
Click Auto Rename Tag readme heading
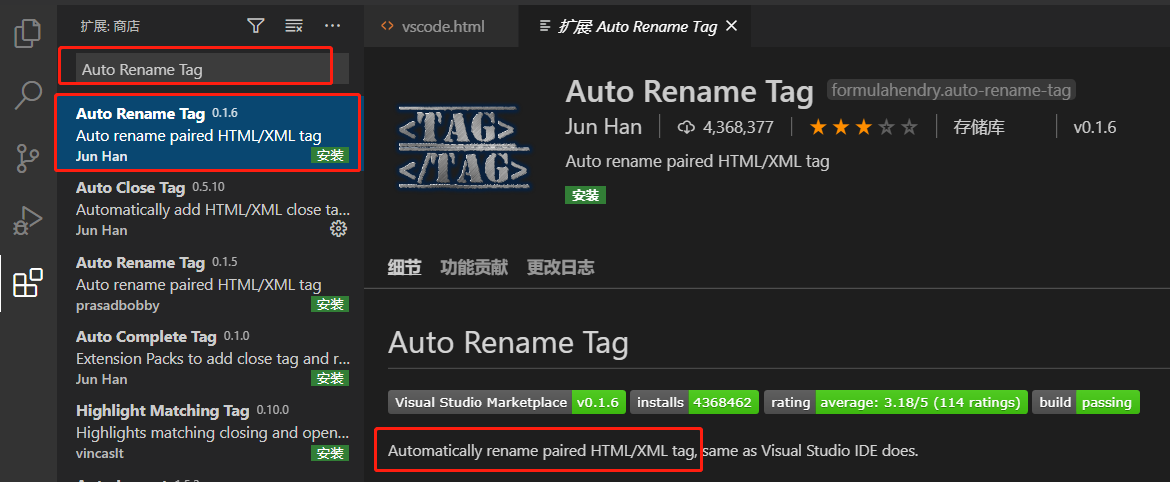(508, 343)
